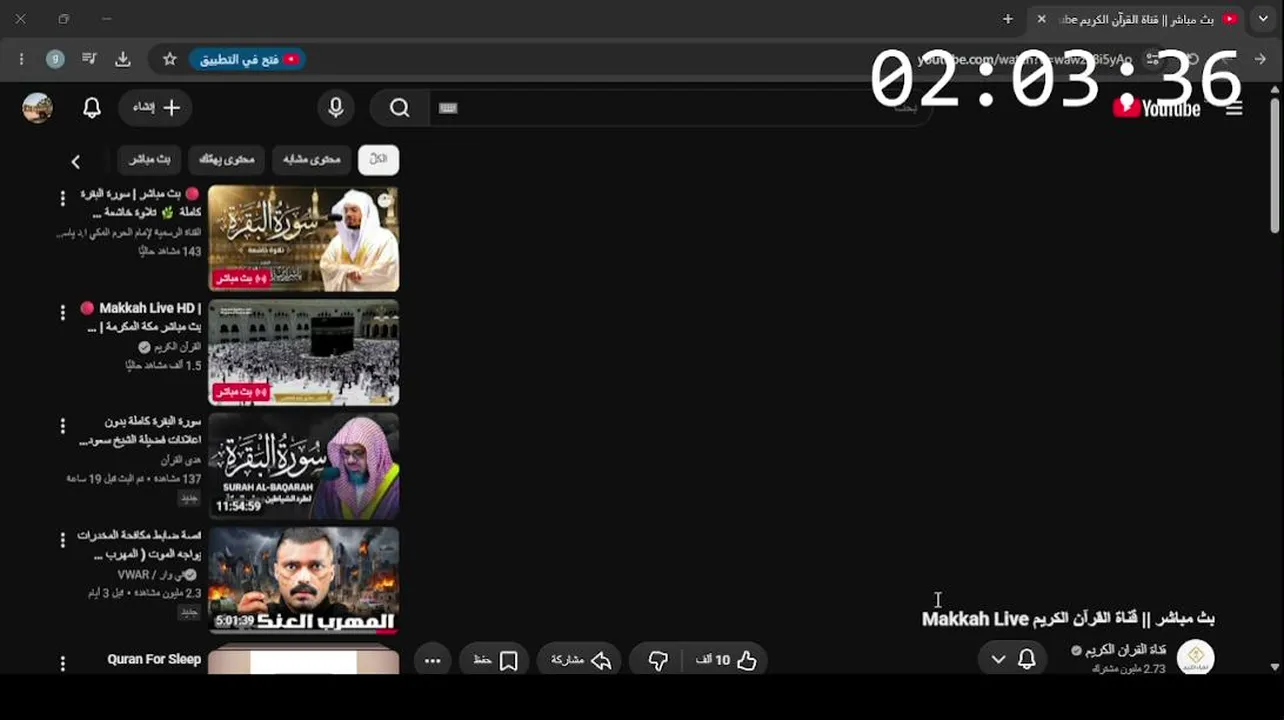Open options for the VWAR video
Viewport: 1284px width, 720px height.
pos(62,541)
